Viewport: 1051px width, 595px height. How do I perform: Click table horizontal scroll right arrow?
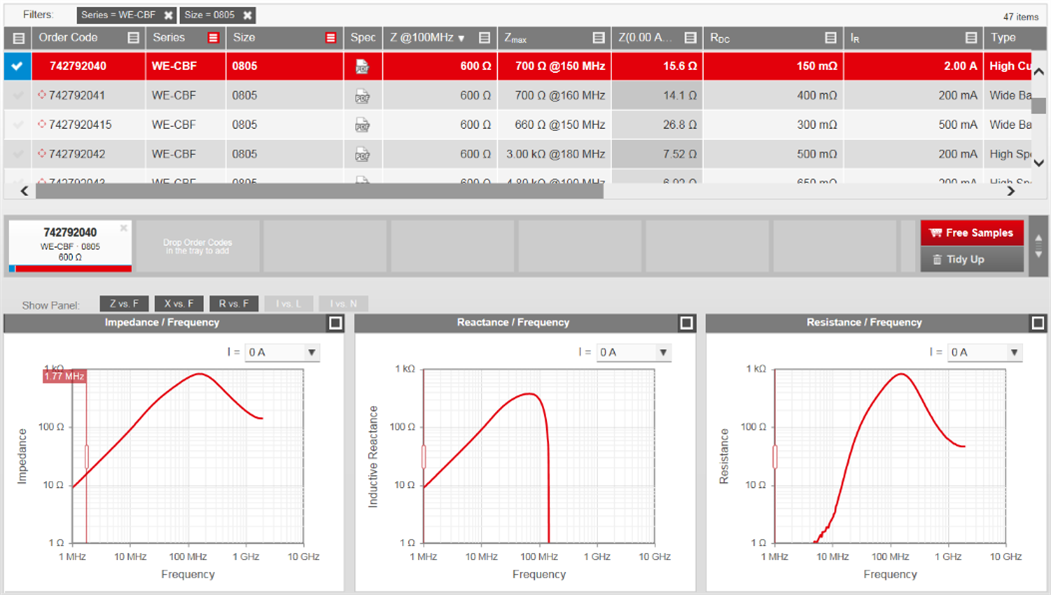1010,192
